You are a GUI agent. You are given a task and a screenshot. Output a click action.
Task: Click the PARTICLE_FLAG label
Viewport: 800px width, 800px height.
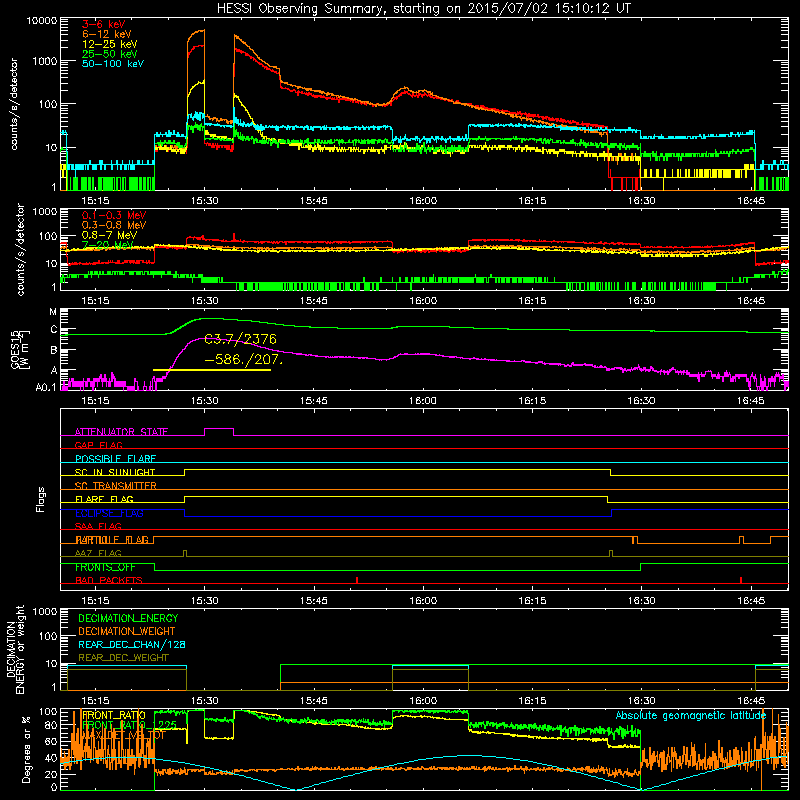click(x=112, y=540)
